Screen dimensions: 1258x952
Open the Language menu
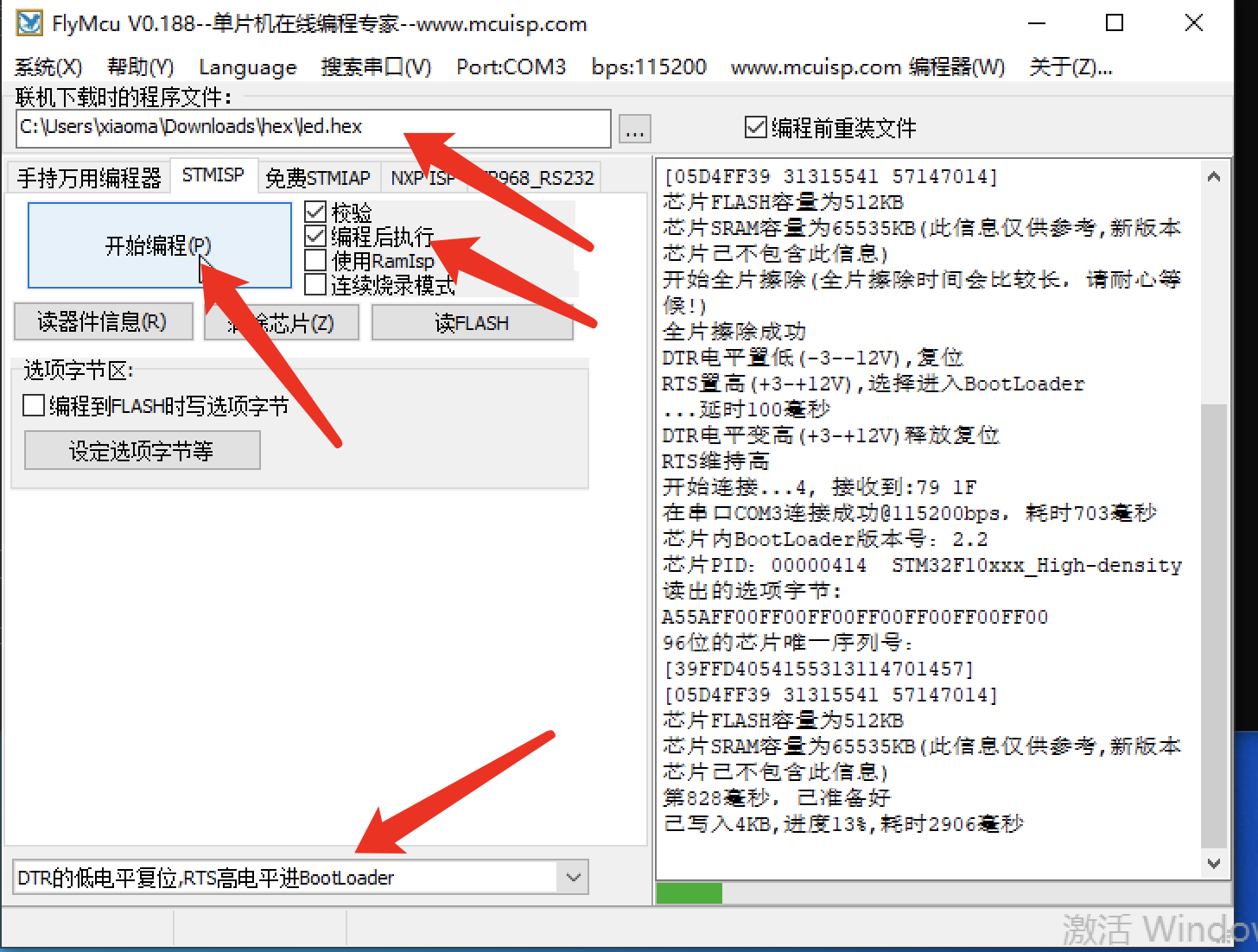247,67
